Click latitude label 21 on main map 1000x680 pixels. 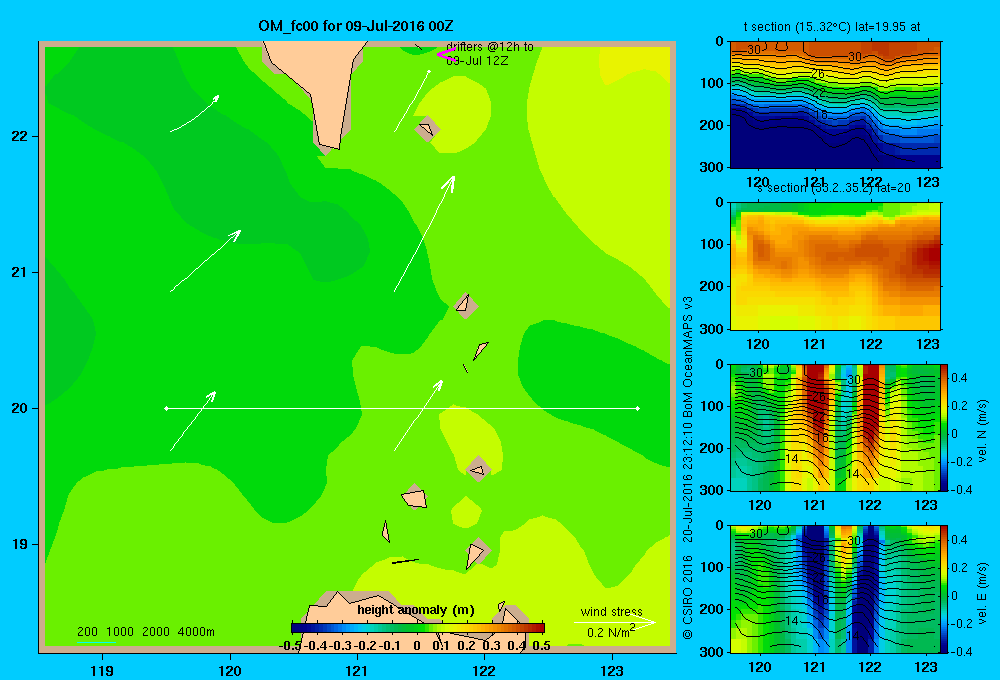tap(20, 272)
